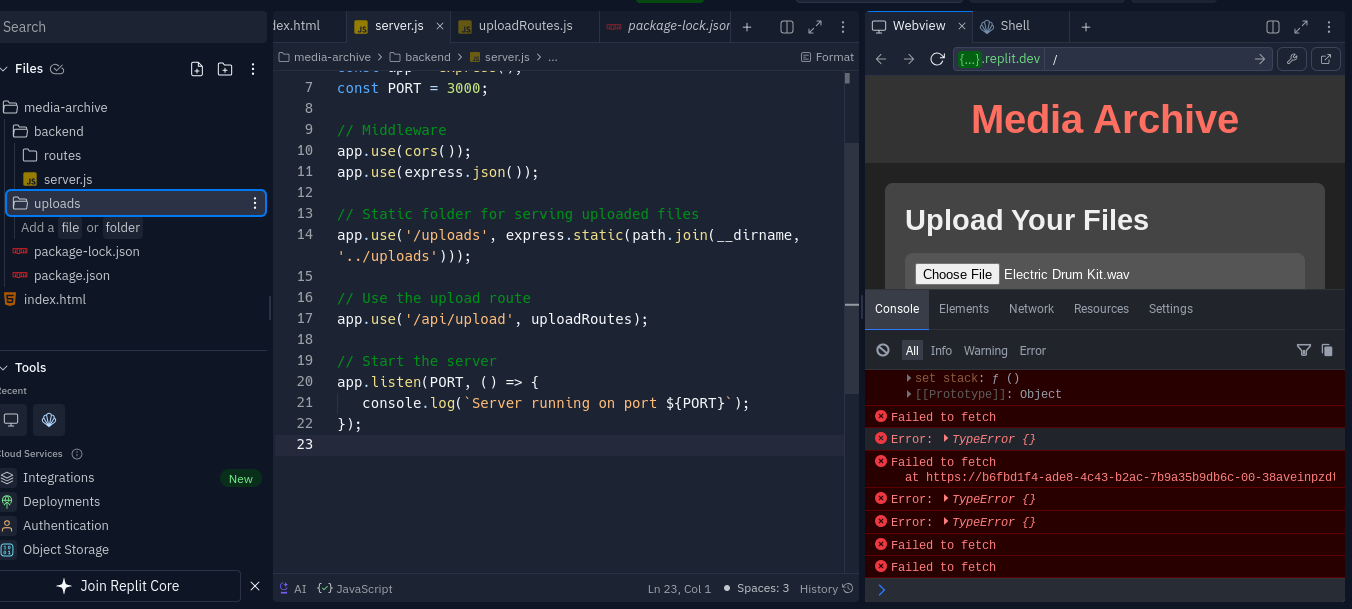Viewport: 1352px width, 609px height.
Task: Click the console filter funnel icon
Action: pos(1303,350)
